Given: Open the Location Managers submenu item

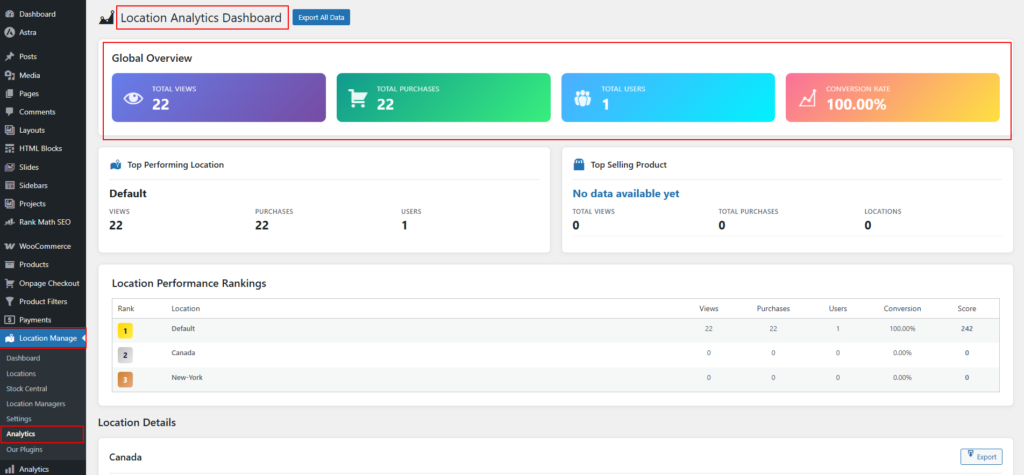Looking at the screenshot, I should tap(35, 403).
